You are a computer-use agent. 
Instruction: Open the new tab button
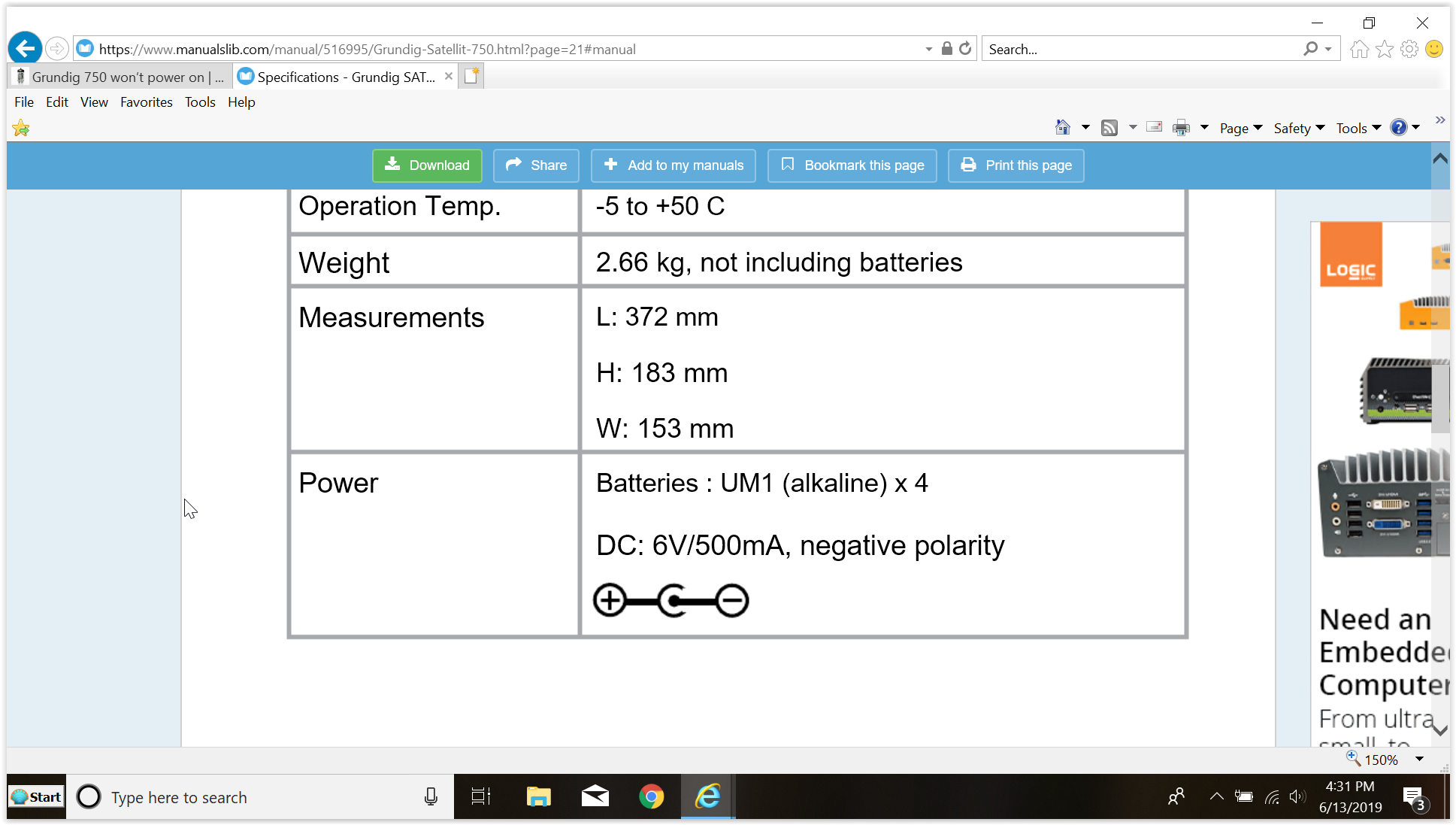coord(471,76)
